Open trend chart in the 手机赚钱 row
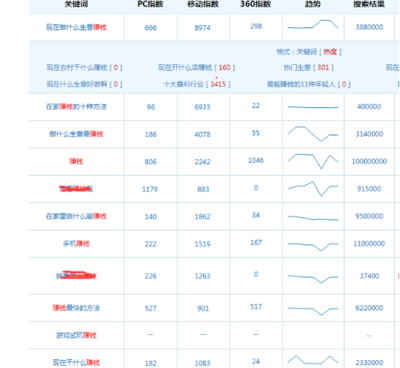This screenshot has width=400, height=368. coord(313,246)
